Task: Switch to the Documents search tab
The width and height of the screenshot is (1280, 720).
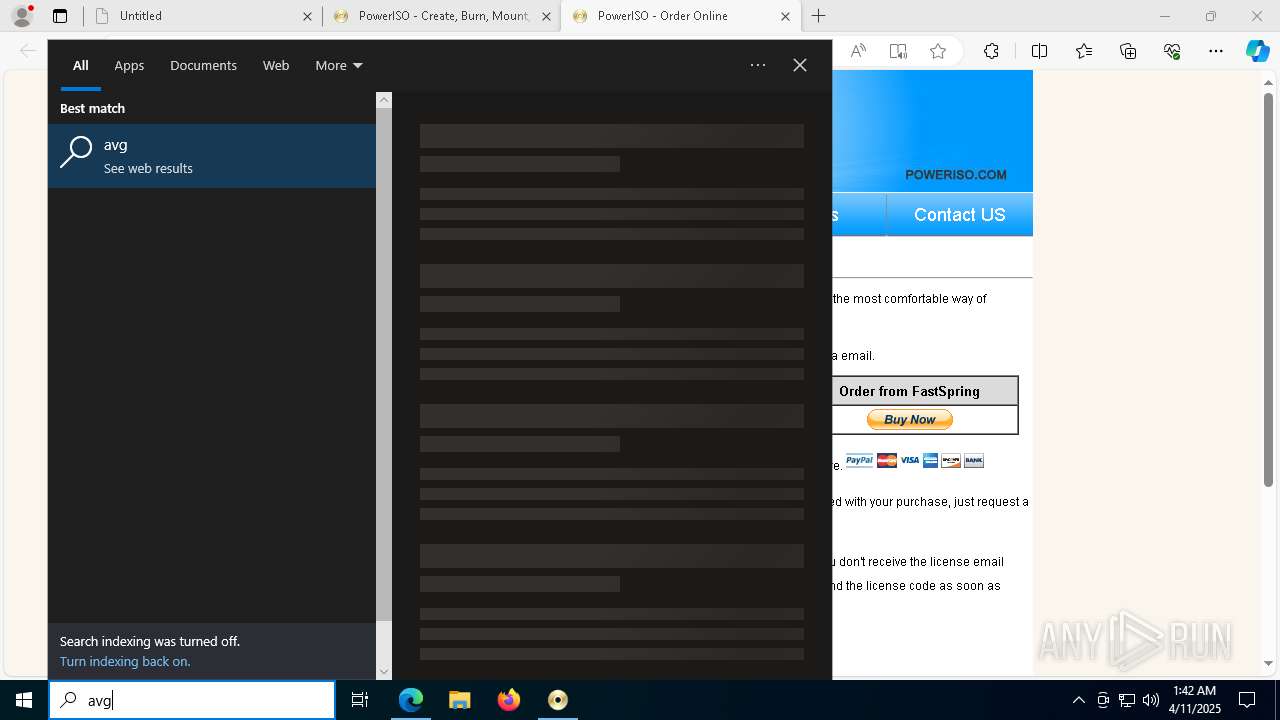Action: point(203,65)
